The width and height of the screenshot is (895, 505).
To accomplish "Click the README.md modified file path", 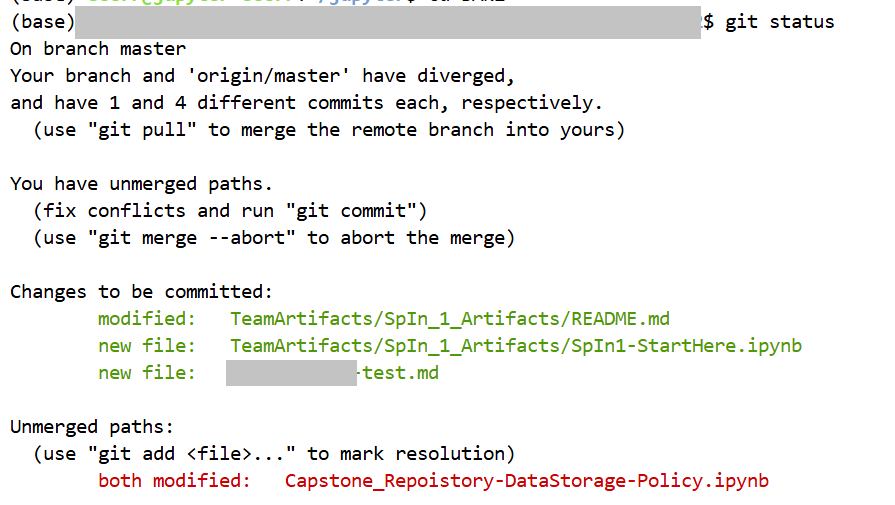I will [x=450, y=319].
